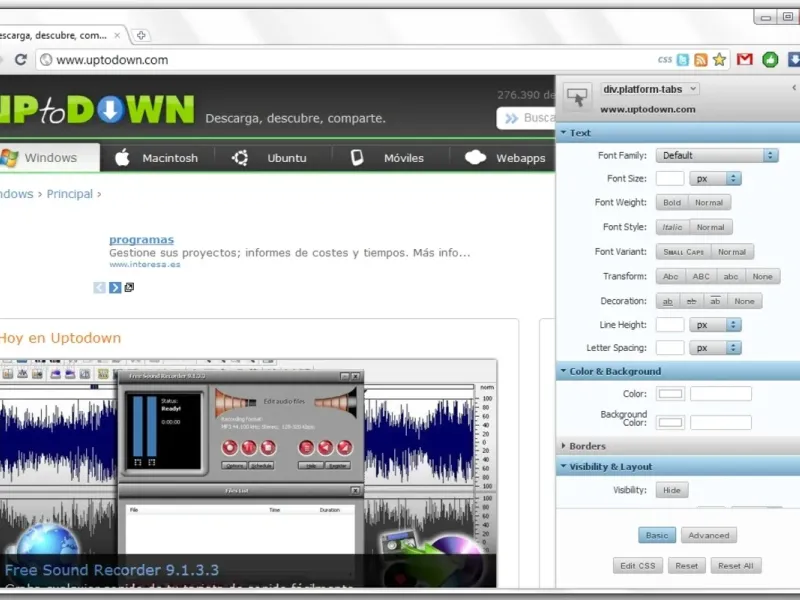The width and height of the screenshot is (800, 600).
Task: Click the cloud icon for Webapps
Action: click(476, 158)
